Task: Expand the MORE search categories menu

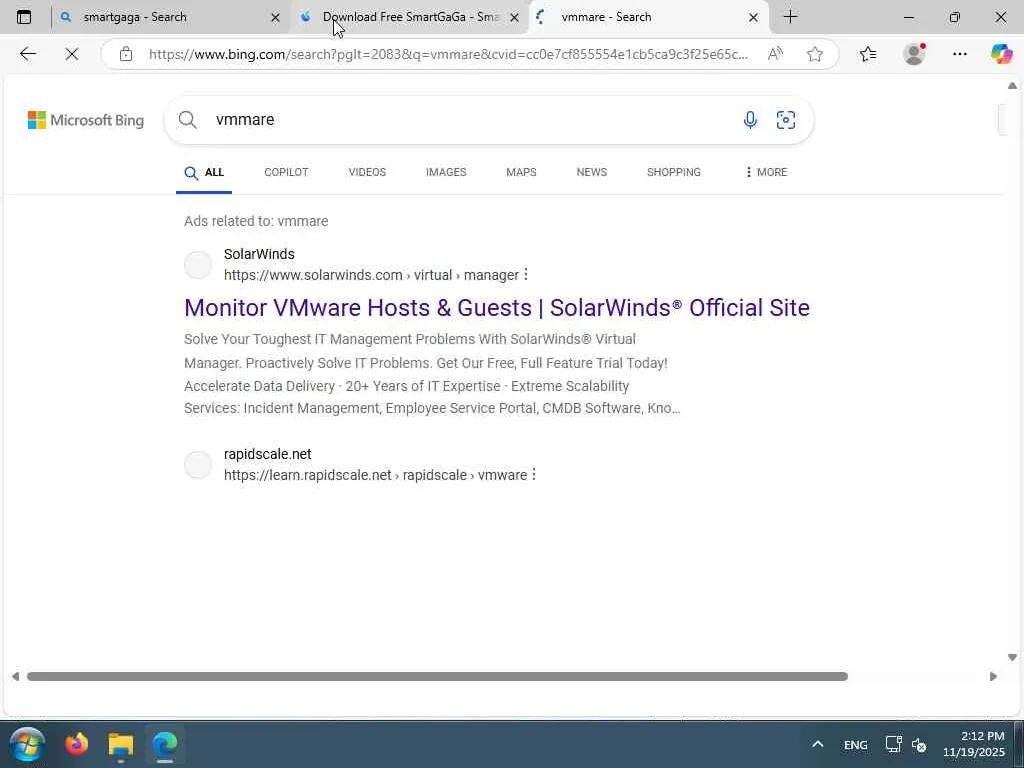Action: 766,172
